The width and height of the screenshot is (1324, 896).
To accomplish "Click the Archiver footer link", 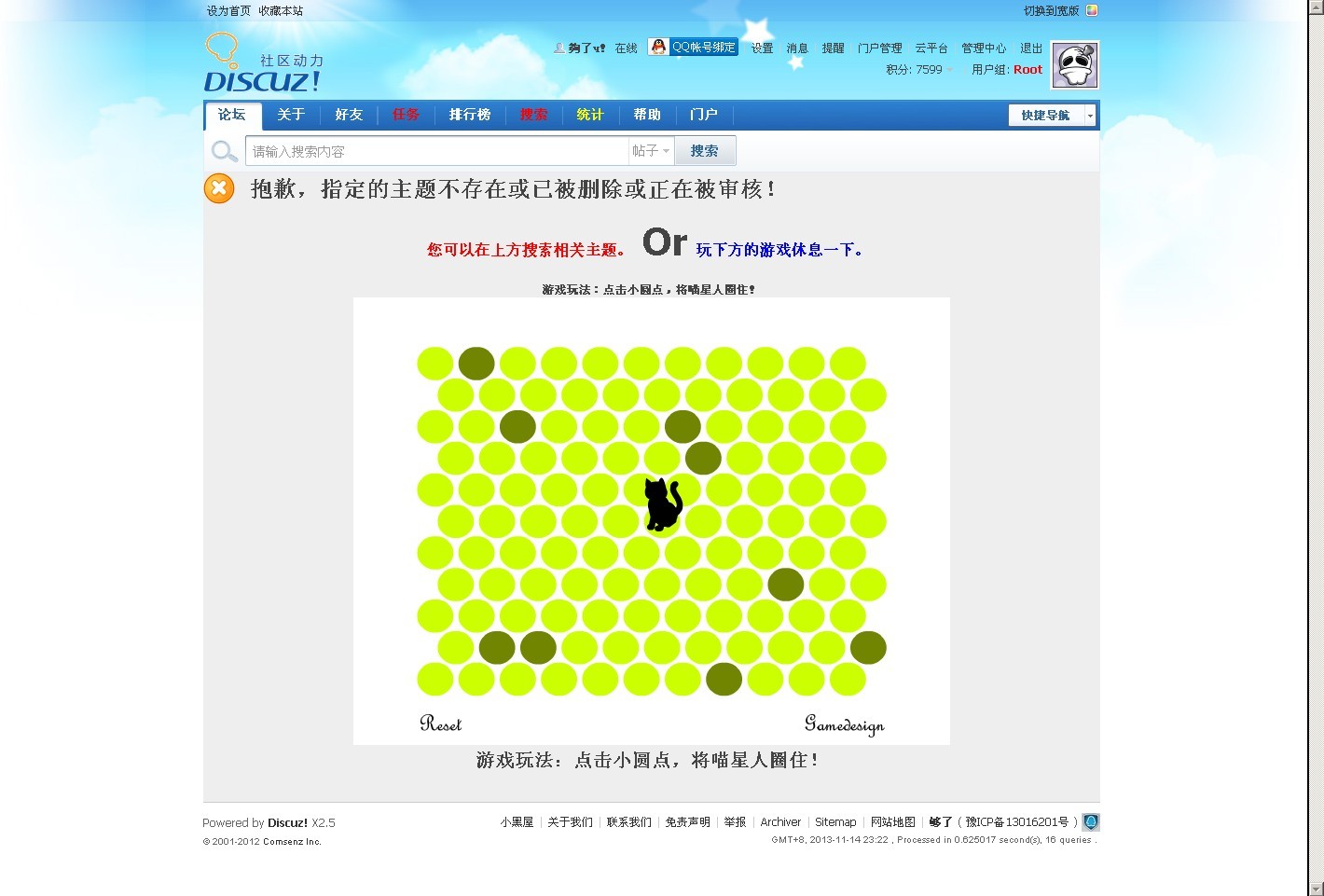I will [x=780, y=822].
